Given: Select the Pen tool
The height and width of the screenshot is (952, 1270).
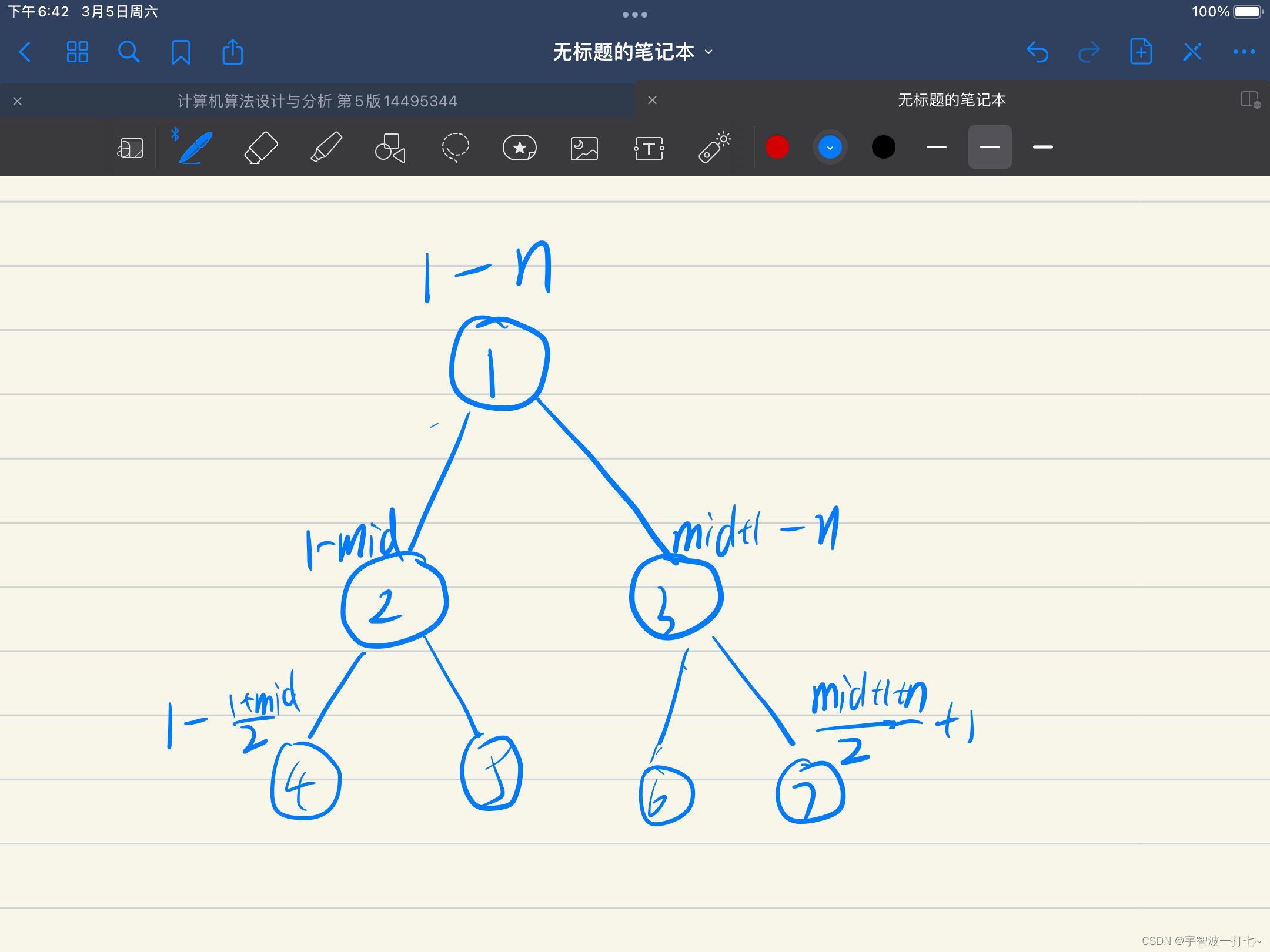Looking at the screenshot, I should click(x=195, y=147).
